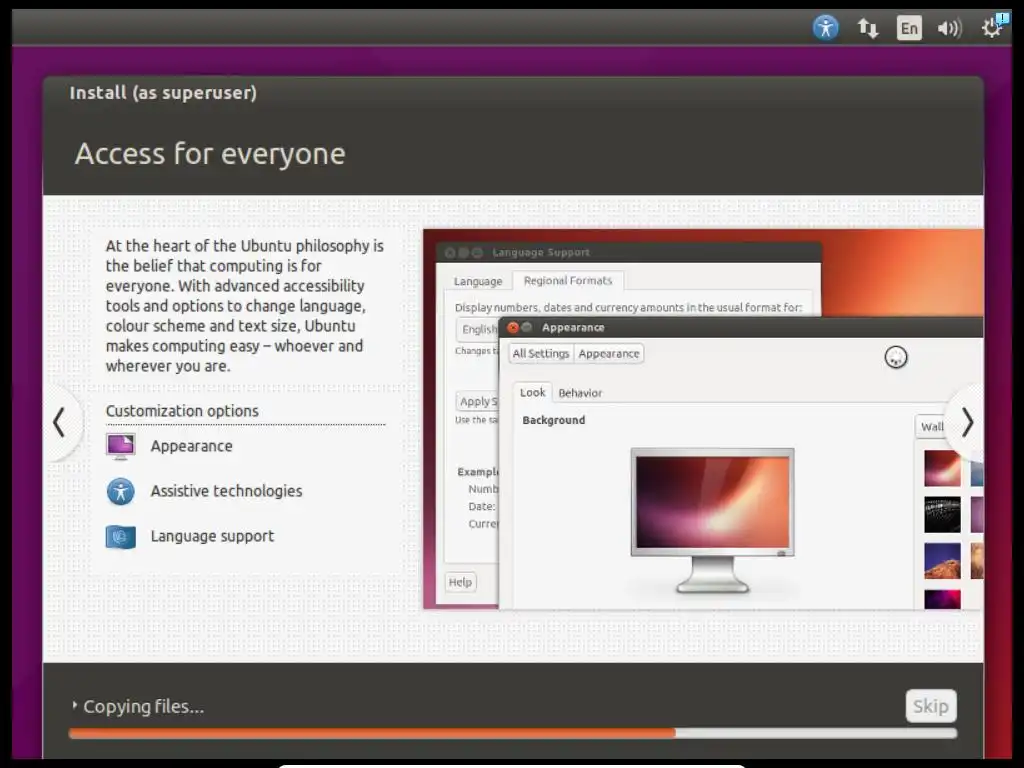This screenshot has width=1024, height=768.
Task: Go to the previous slide arrow
Action: (59, 422)
